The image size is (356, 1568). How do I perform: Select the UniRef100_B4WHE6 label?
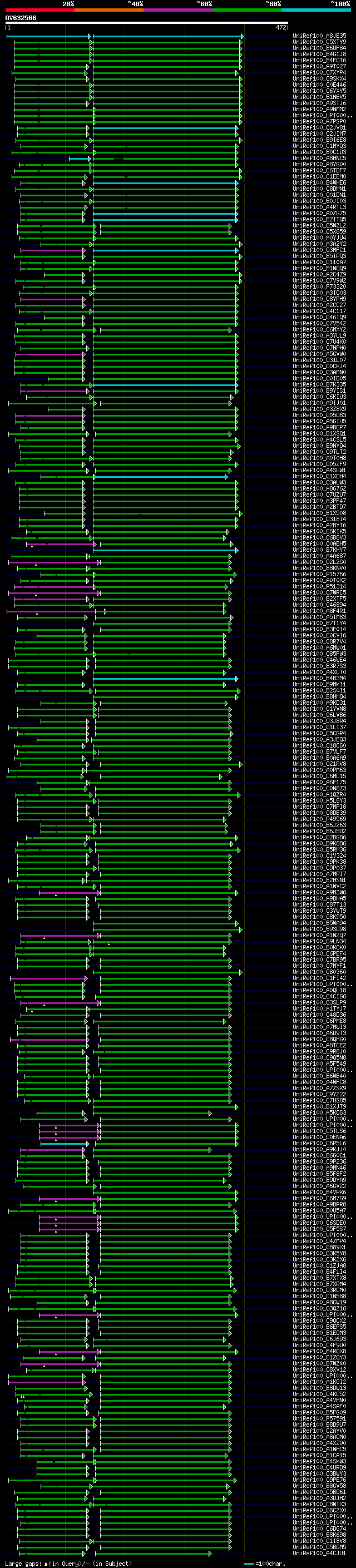point(319,182)
